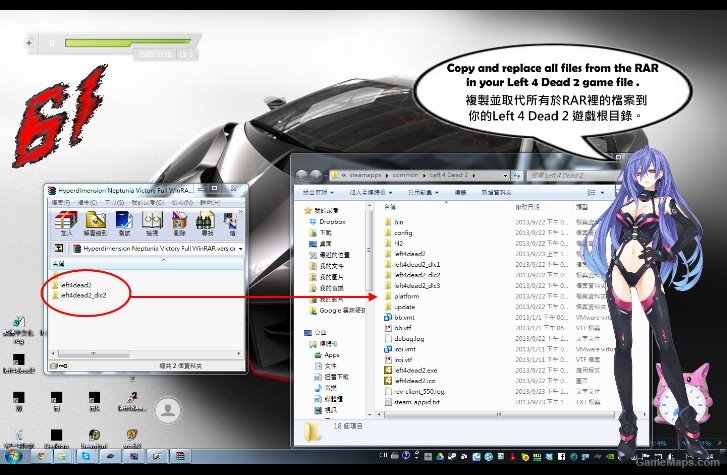The width and height of the screenshot is (727, 475).
Task: Click the Explorer refresh button beside address bar
Action: pyautogui.click(x=517, y=175)
